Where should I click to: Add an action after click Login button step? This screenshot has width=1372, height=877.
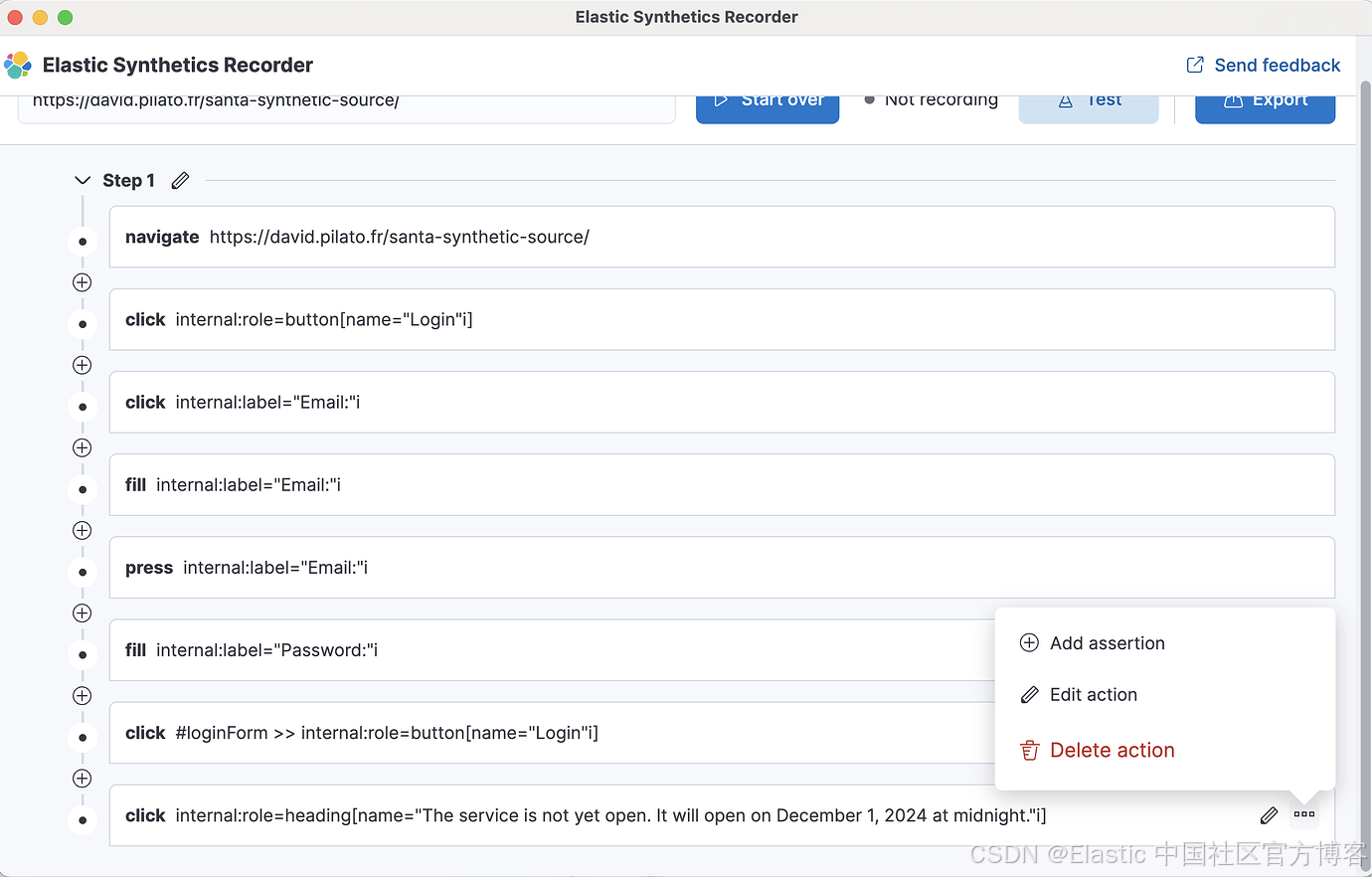(x=83, y=365)
